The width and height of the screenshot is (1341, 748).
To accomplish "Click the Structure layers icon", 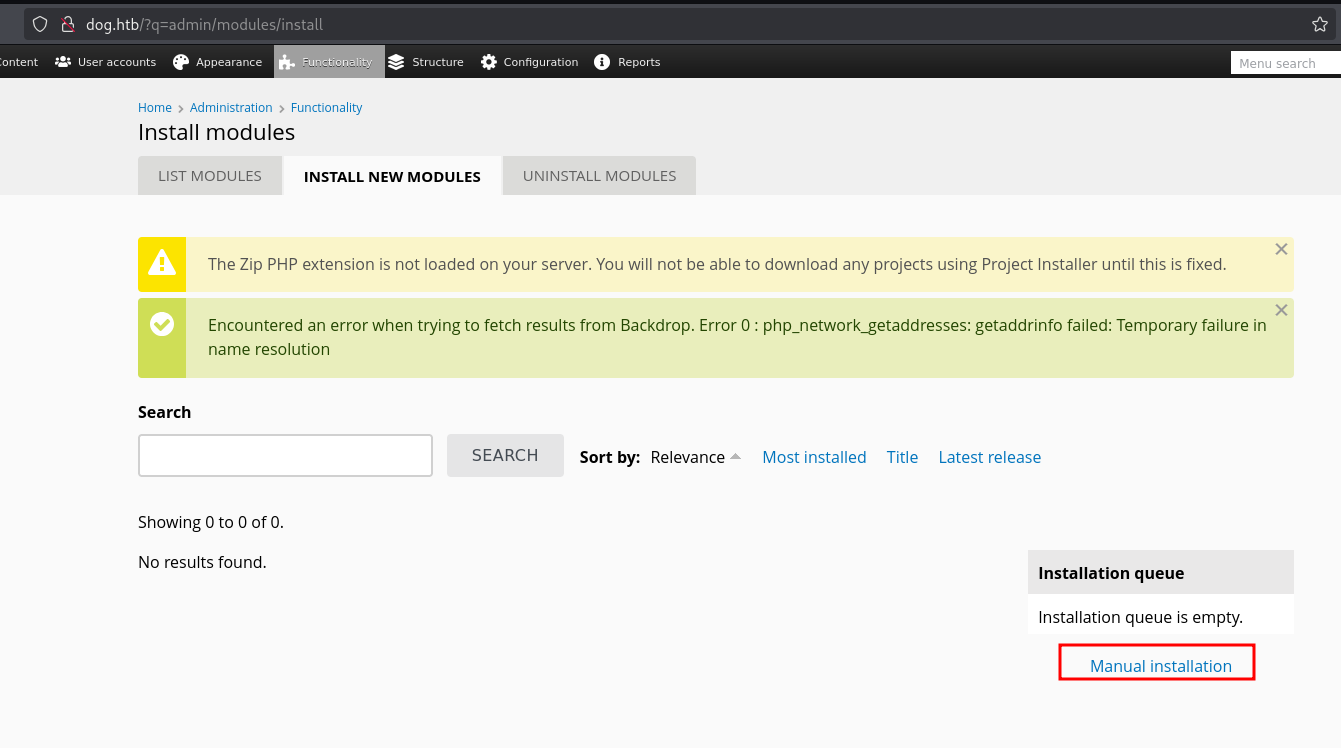I will (396, 62).
